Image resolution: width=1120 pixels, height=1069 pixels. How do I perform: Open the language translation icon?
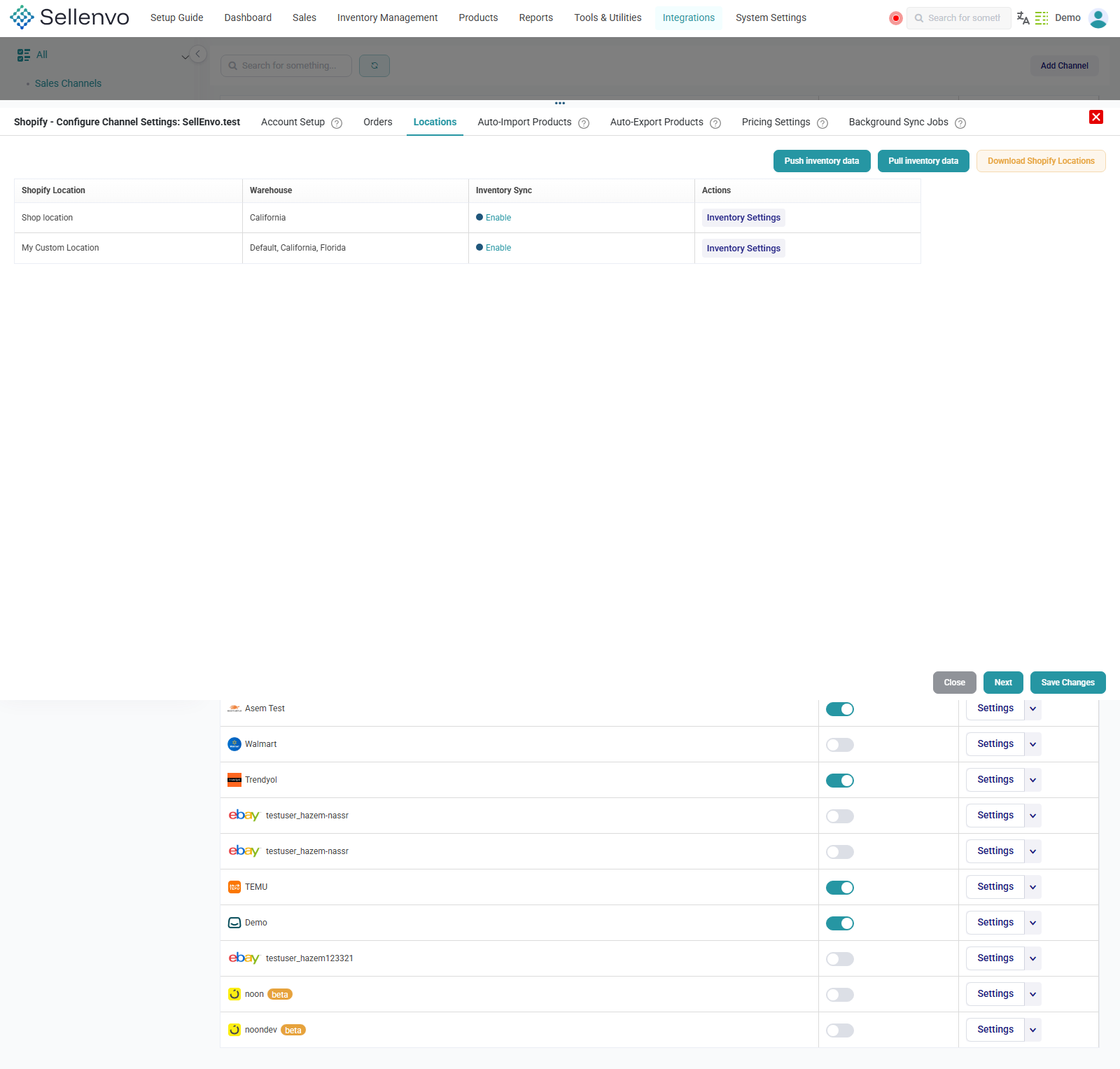click(1023, 18)
